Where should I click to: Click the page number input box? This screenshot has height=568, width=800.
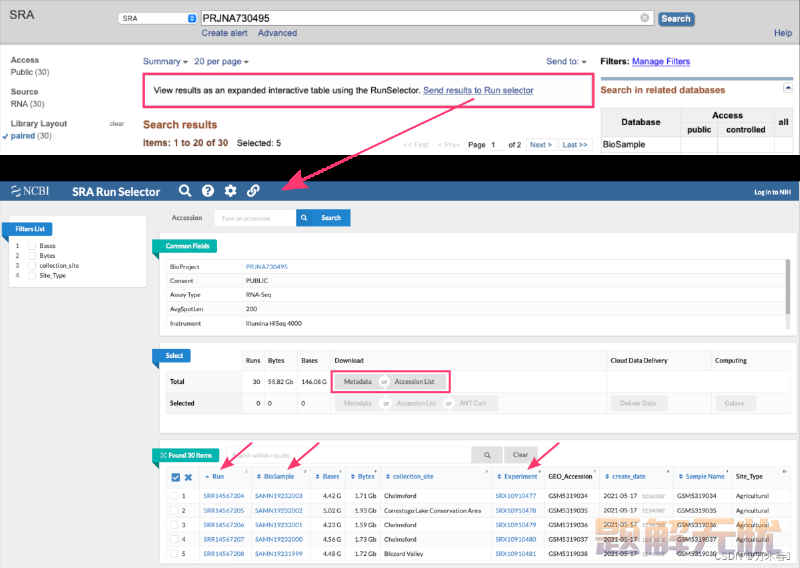pos(497,144)
